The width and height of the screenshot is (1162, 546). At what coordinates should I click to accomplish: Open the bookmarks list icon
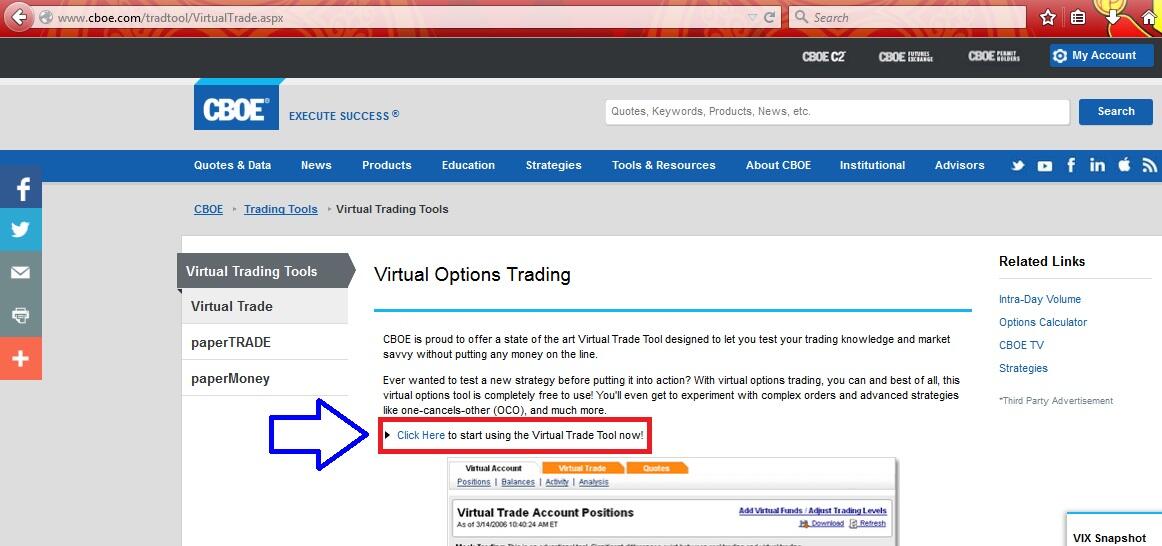1078,17
